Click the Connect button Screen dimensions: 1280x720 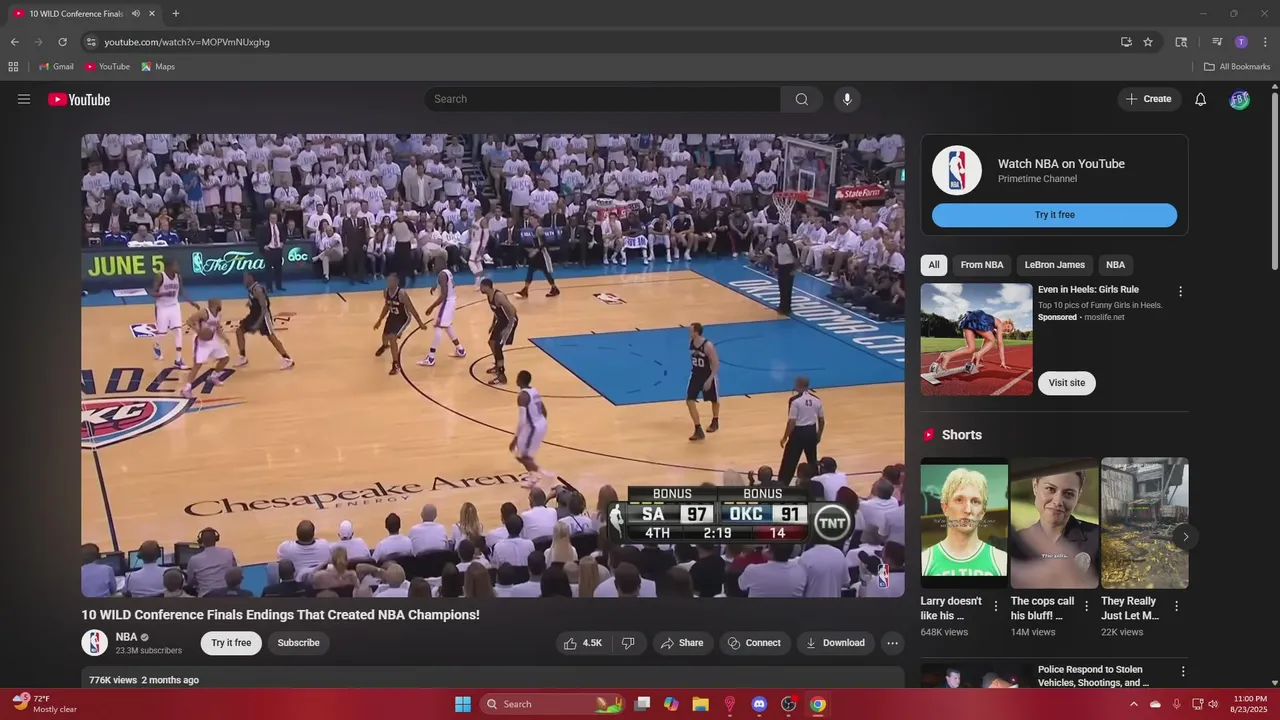[x=755, y=643]
